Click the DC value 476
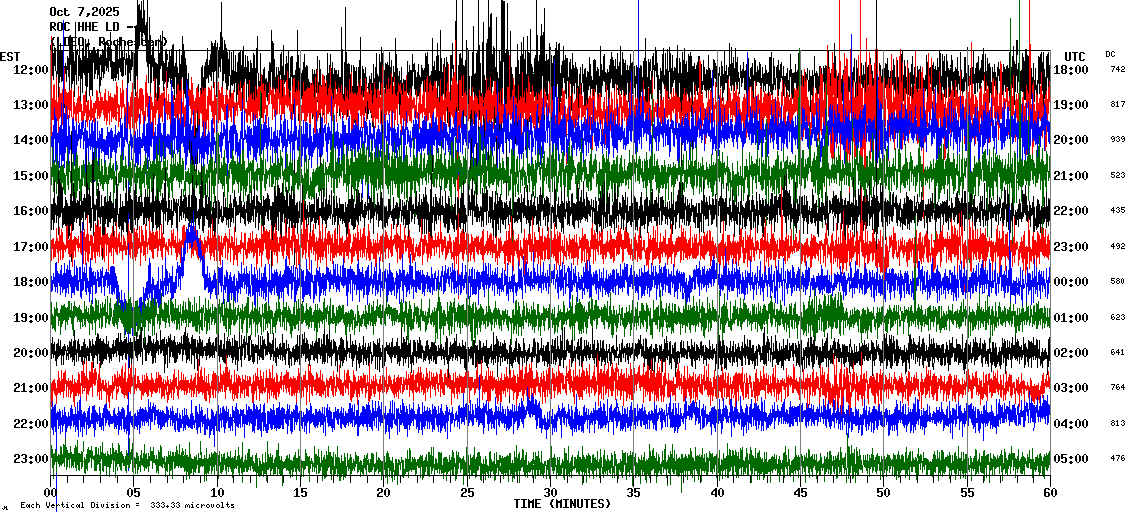The image size is (1130, 519). 1117,459
